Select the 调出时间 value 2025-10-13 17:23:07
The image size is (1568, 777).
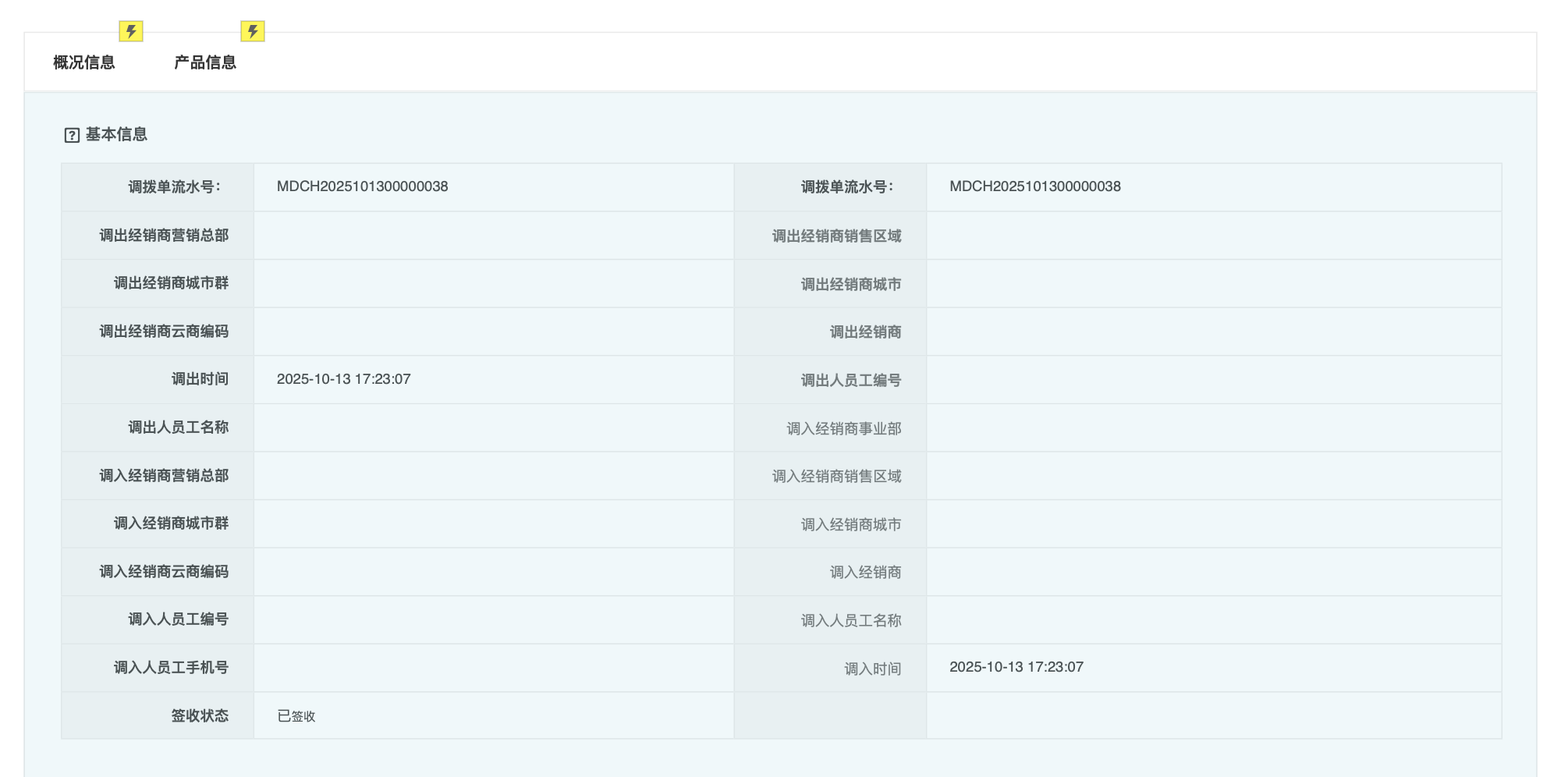[x=344, y=379]
